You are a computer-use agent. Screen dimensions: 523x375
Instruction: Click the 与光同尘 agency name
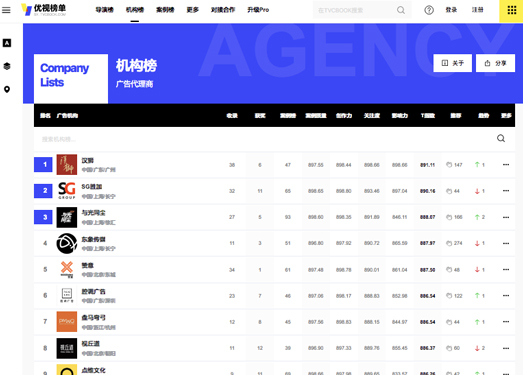(x=93, y=213)
